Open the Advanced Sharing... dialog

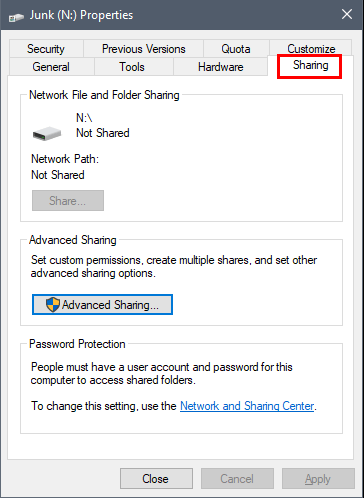[x=102, y=305]
